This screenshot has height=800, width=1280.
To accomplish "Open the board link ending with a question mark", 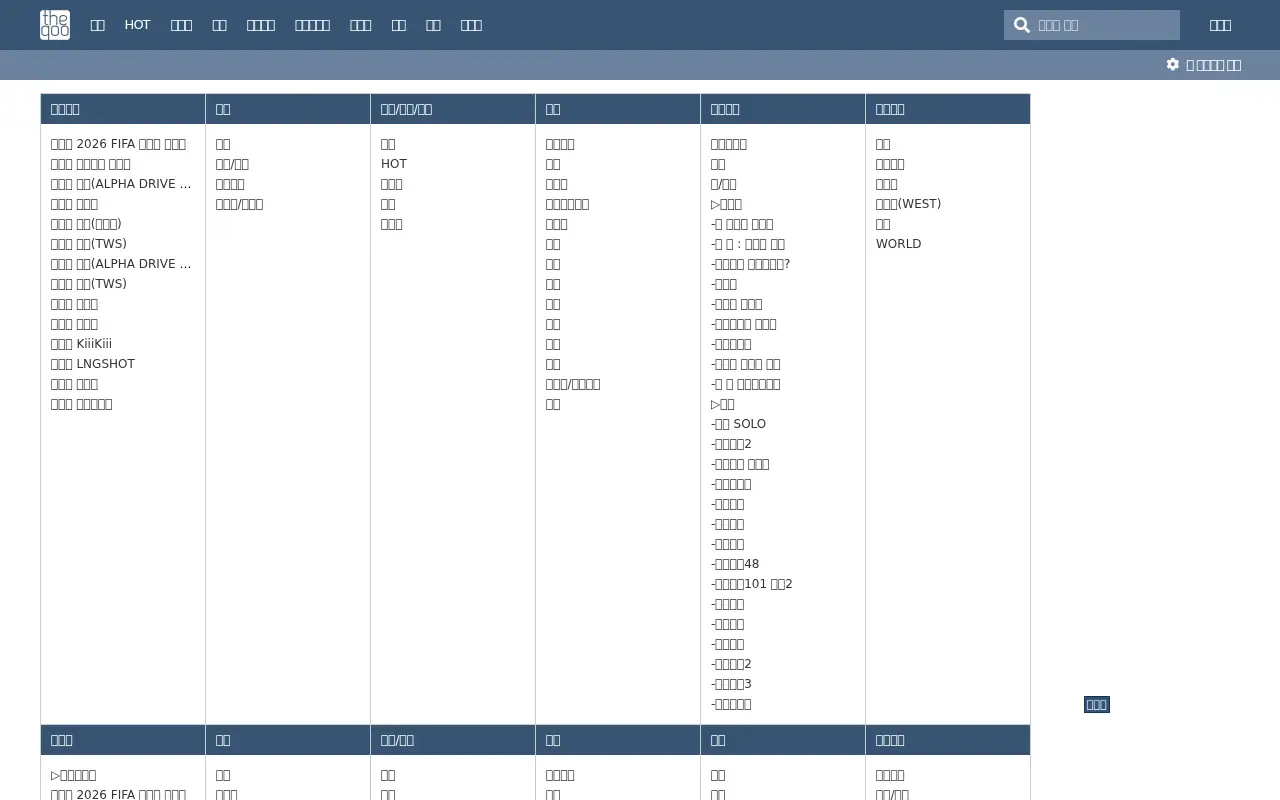I will coord(751,264).
